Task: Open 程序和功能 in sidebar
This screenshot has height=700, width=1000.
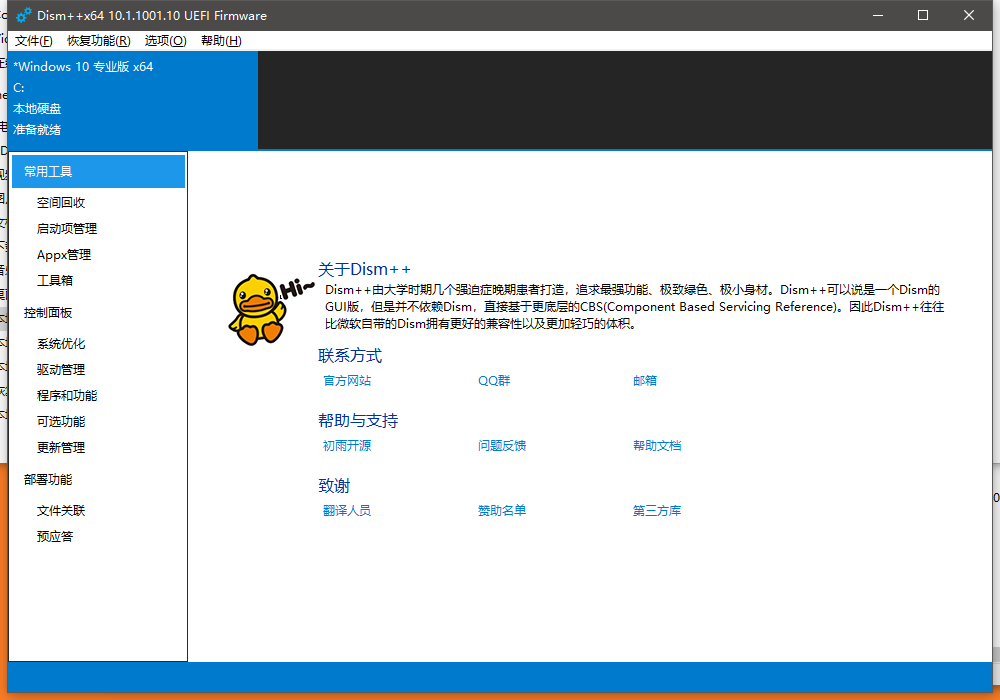Action: click(67, 396)
